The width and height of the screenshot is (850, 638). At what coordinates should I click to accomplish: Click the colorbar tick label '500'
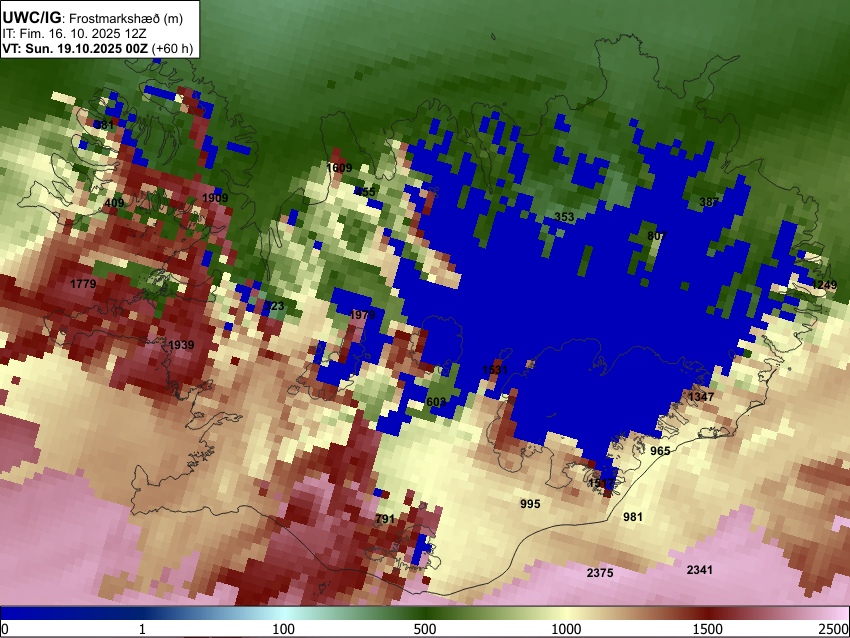pyautogui.click(x=424, y=629)
